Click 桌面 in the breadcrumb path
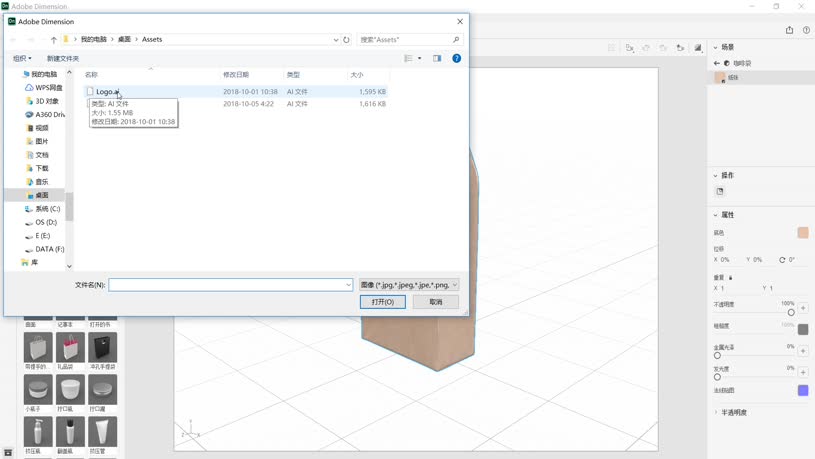 124,40
